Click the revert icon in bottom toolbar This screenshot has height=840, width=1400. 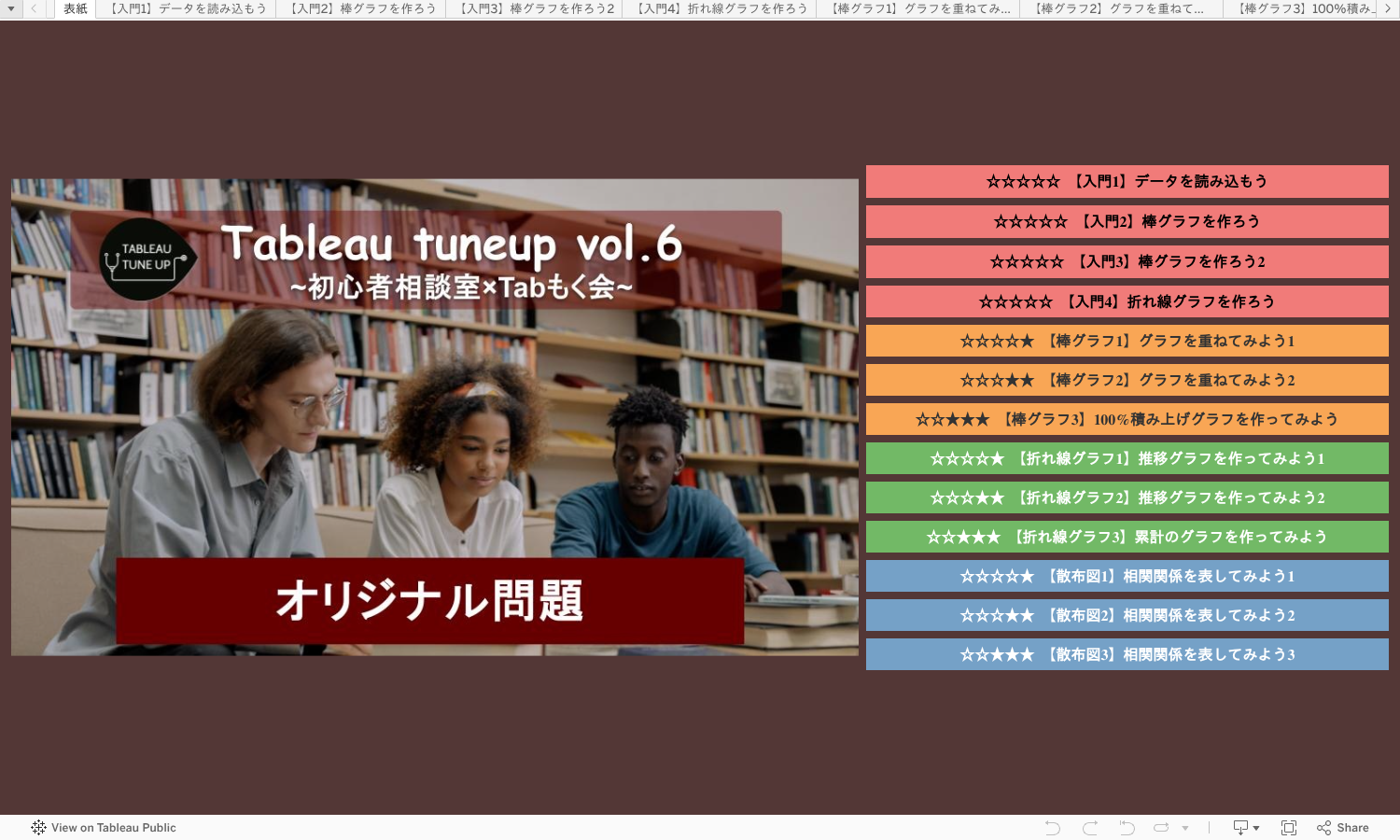[1127, 828]
